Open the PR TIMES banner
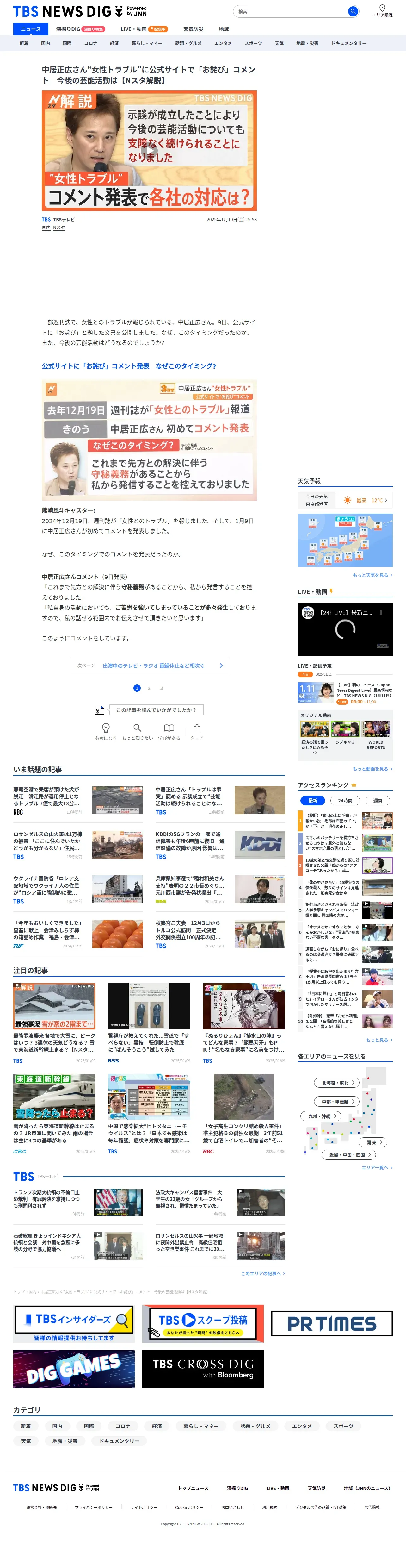406x1568 pixels. click(332, 1323)
